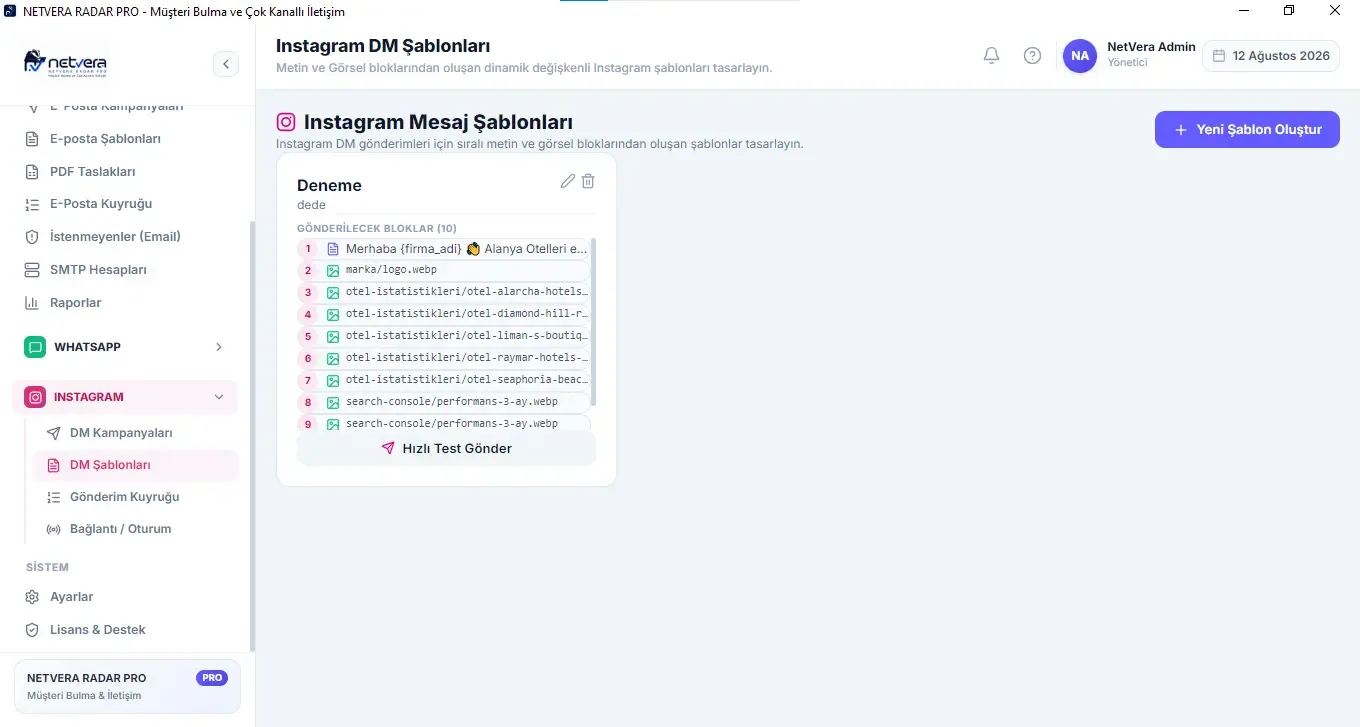Image resolution: width=1360 pixels, height=727 pixels.
Task: Click the image icon beside marka/logo.webp
Action: pyautogui.click(x=333, y=271)
